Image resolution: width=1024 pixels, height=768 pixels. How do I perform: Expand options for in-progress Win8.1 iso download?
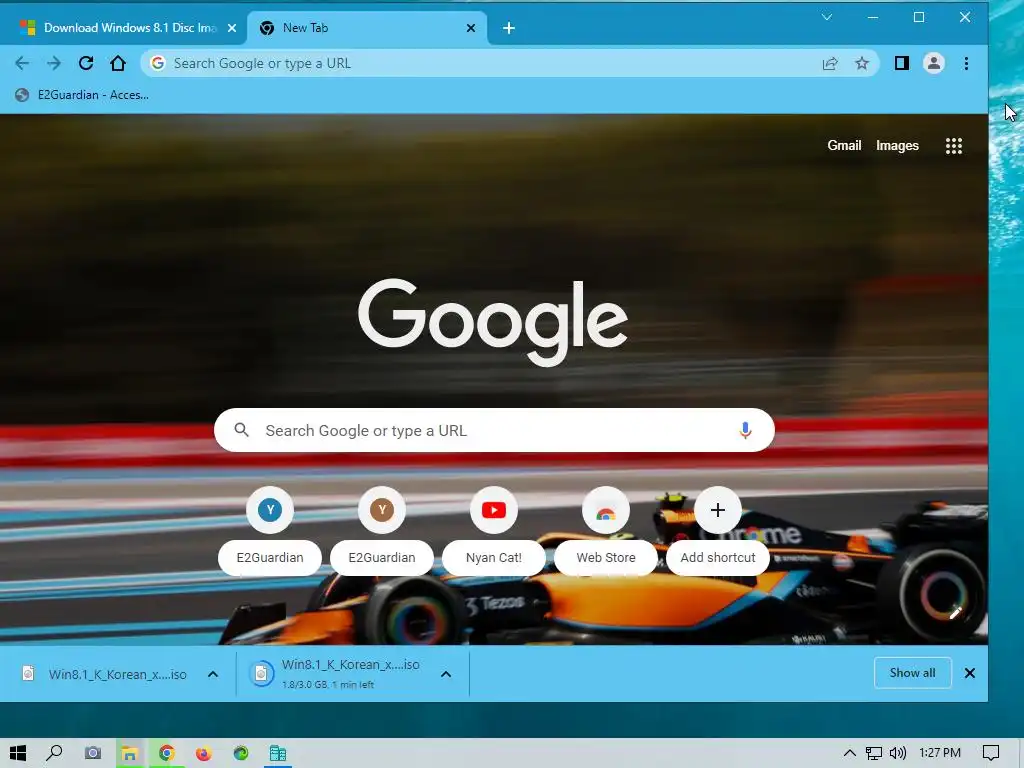pos(446,674)
